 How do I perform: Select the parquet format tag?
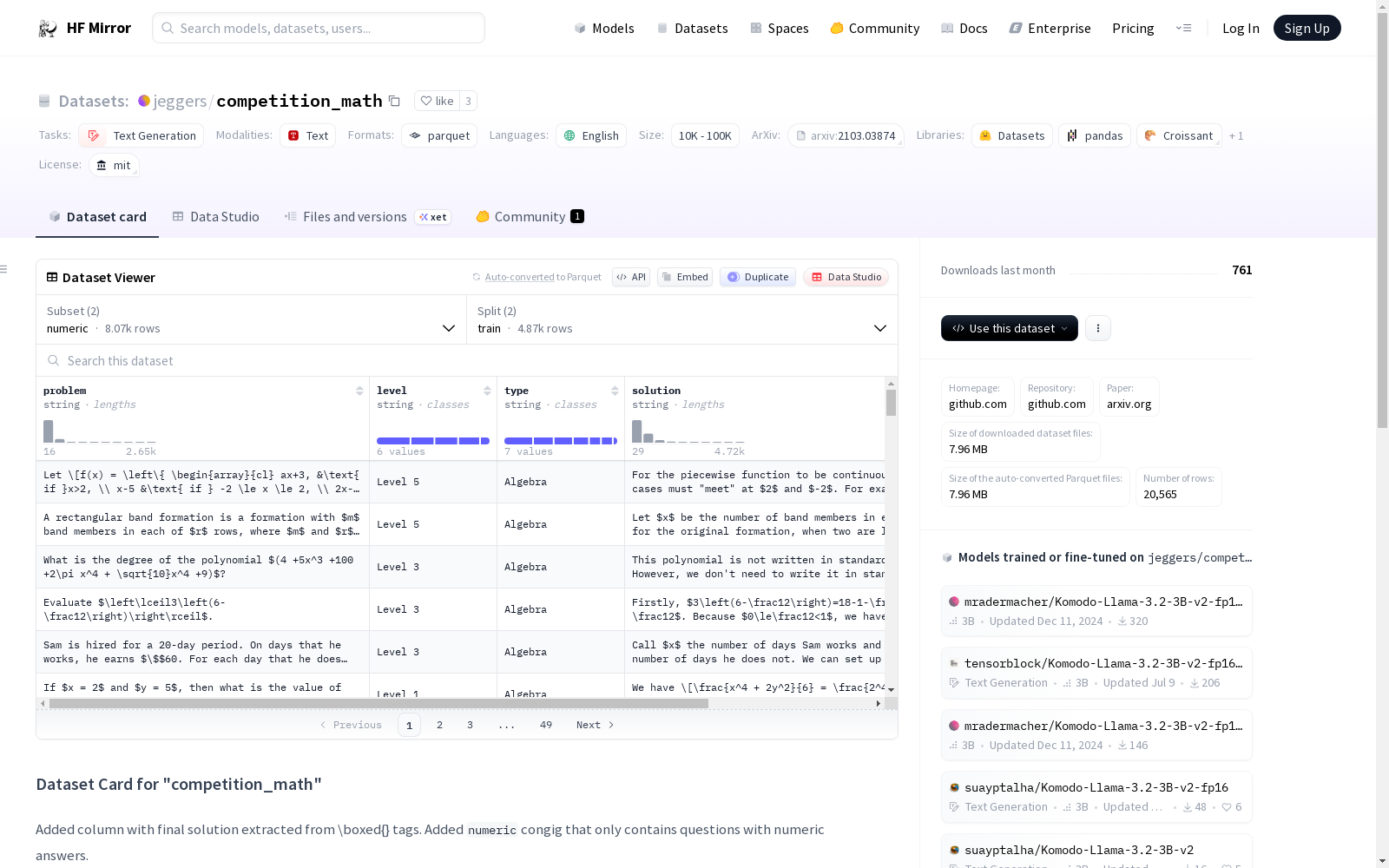click(439, 135)
